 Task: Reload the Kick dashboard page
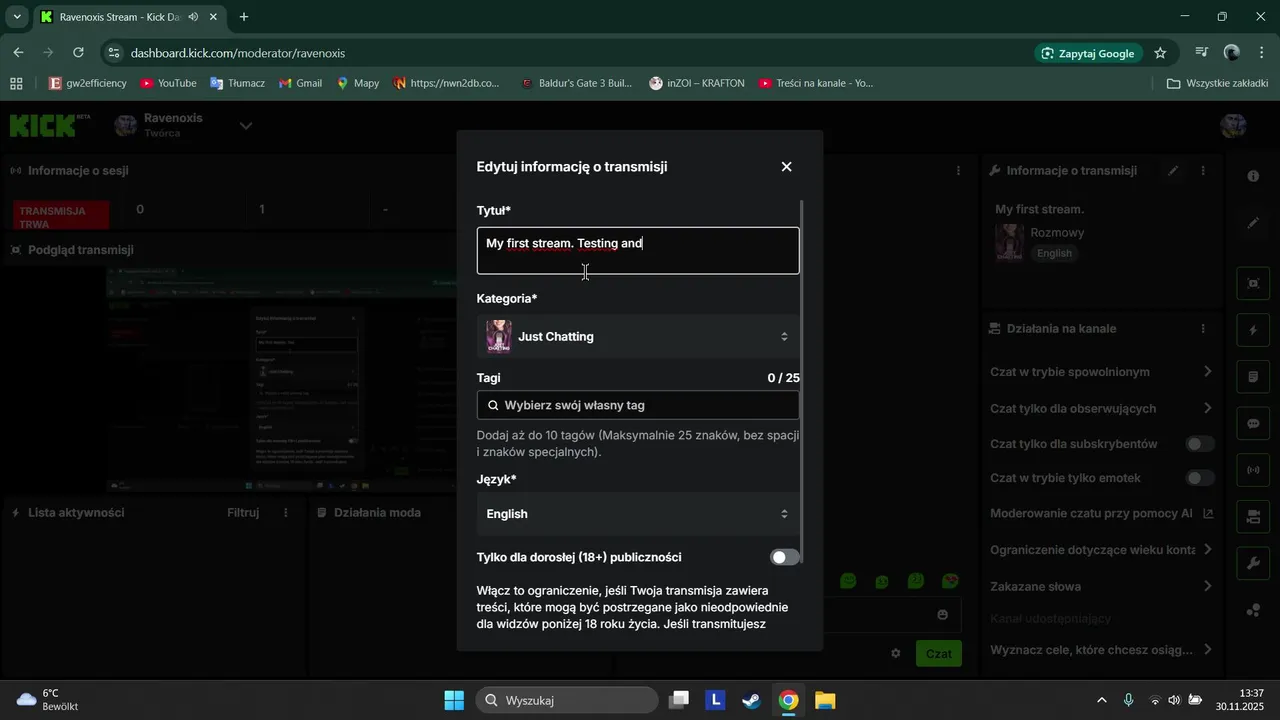pos(78,53)
